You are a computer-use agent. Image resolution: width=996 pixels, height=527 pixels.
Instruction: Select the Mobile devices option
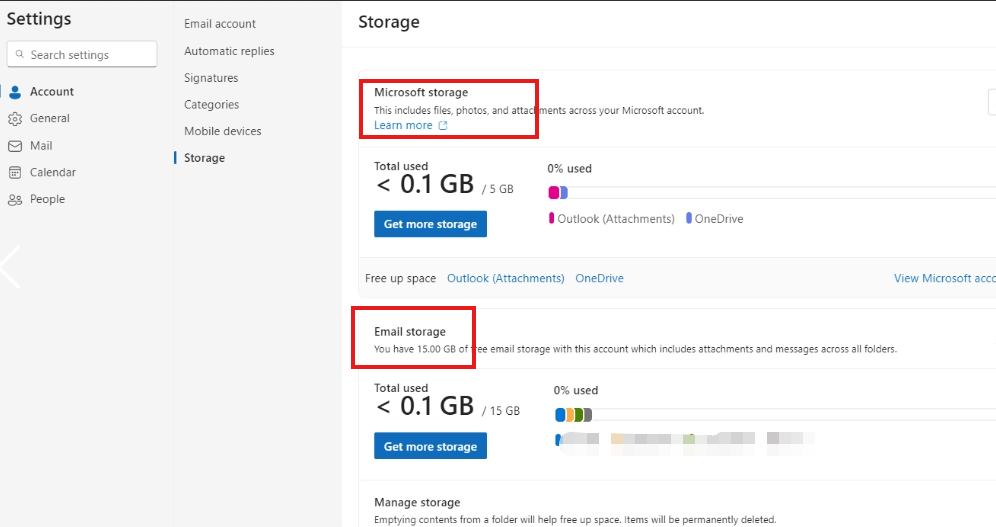(x=222, y=131)
